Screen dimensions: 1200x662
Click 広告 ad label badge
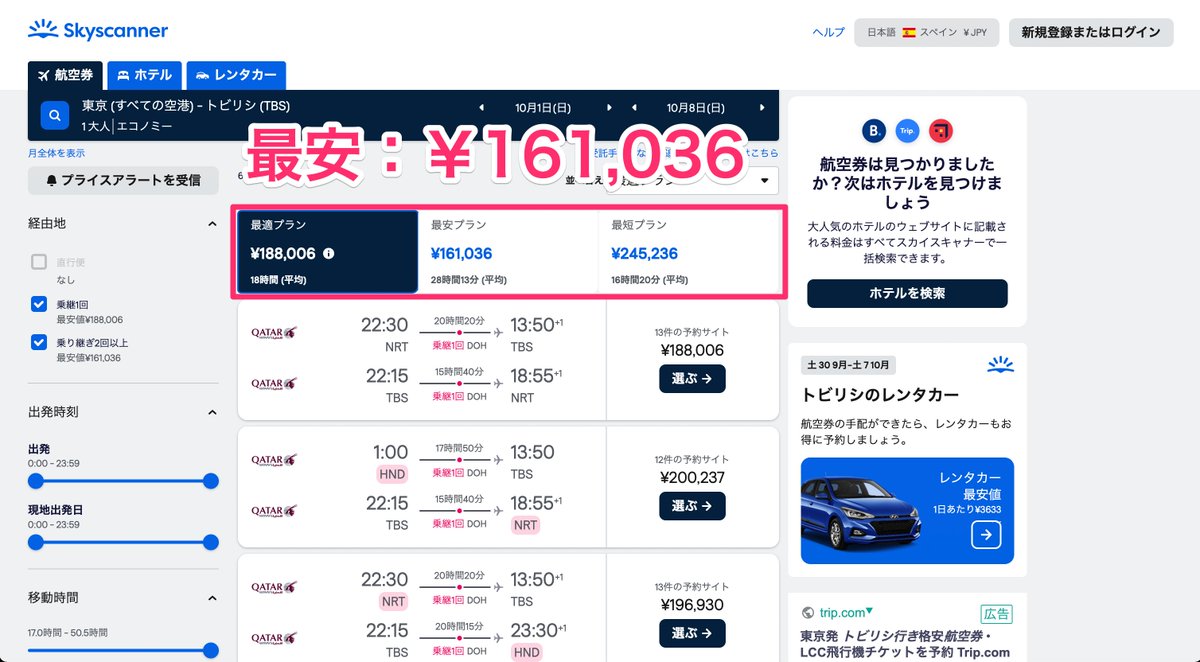[995, 614]
